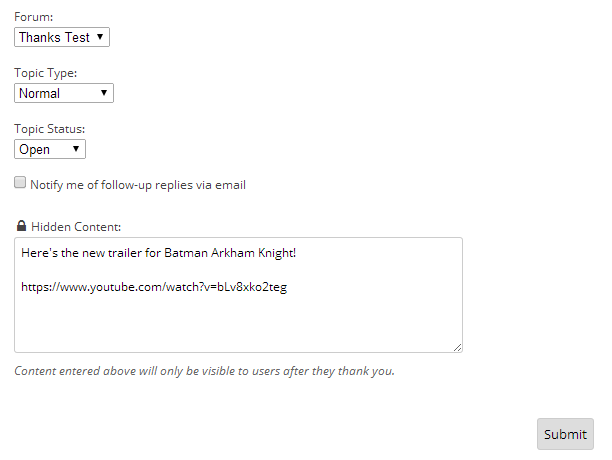Viewport: 612px width, 460px height.
Task: Click the lock icon beside Hidden Content
Action: tap(21, 226)
